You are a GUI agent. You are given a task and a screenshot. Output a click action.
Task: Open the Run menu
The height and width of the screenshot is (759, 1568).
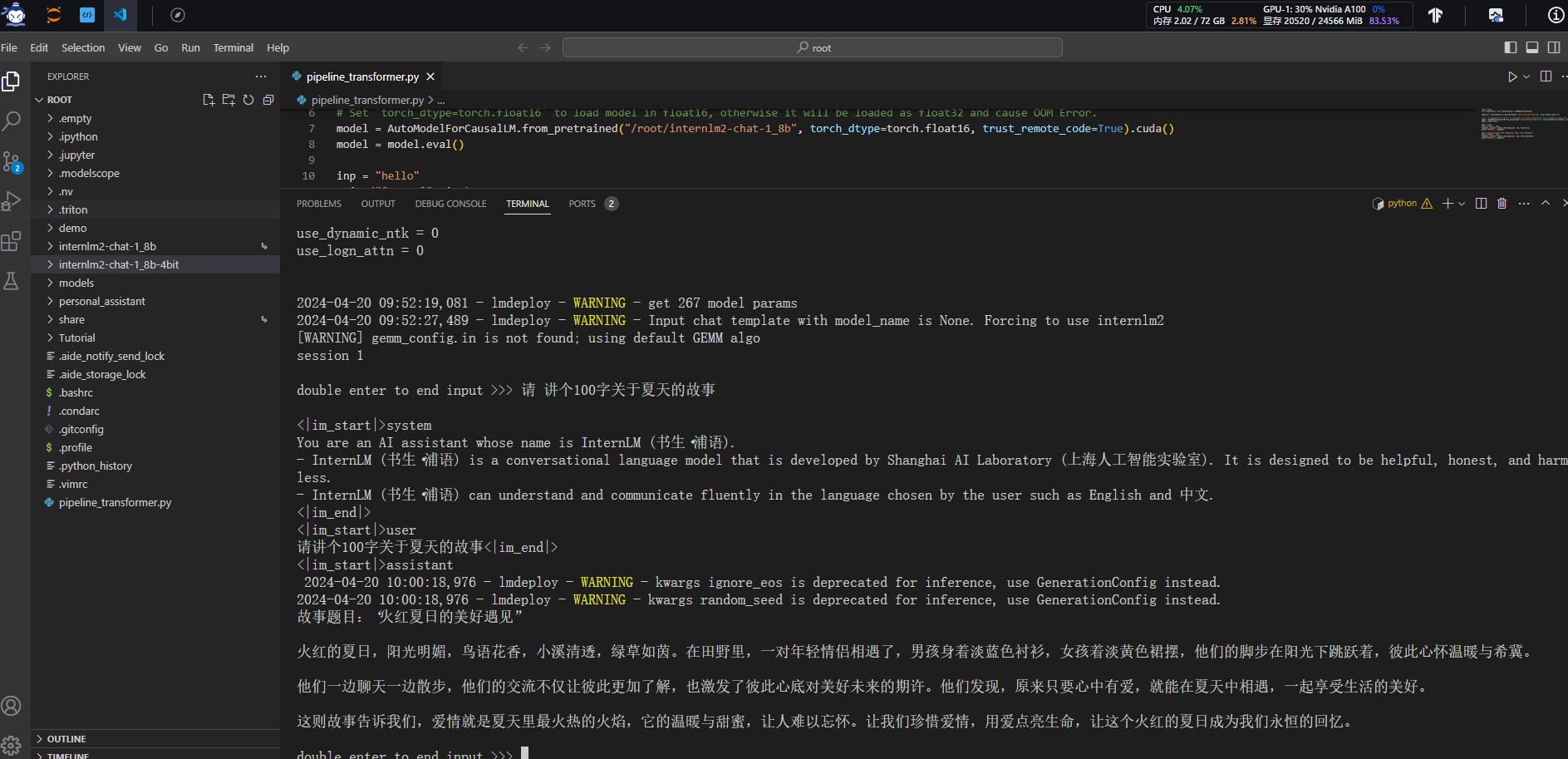(190, 47)
